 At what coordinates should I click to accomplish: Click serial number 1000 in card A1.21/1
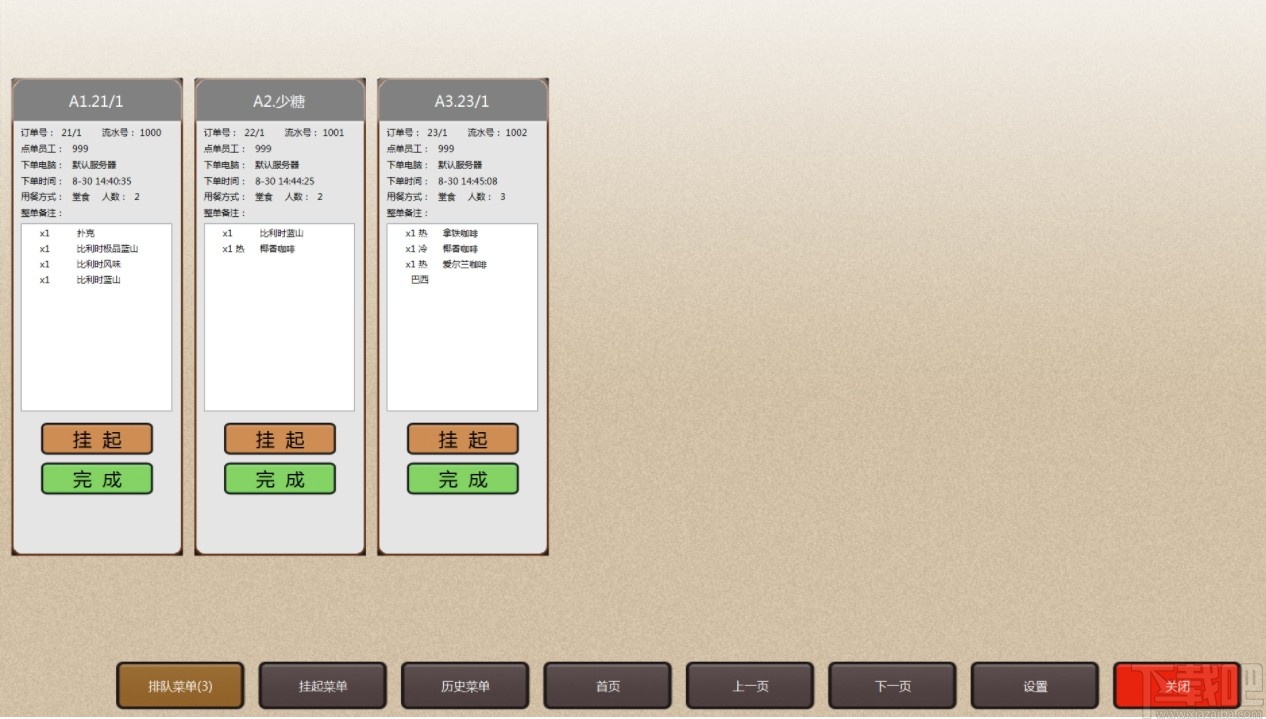click(150, 133)
